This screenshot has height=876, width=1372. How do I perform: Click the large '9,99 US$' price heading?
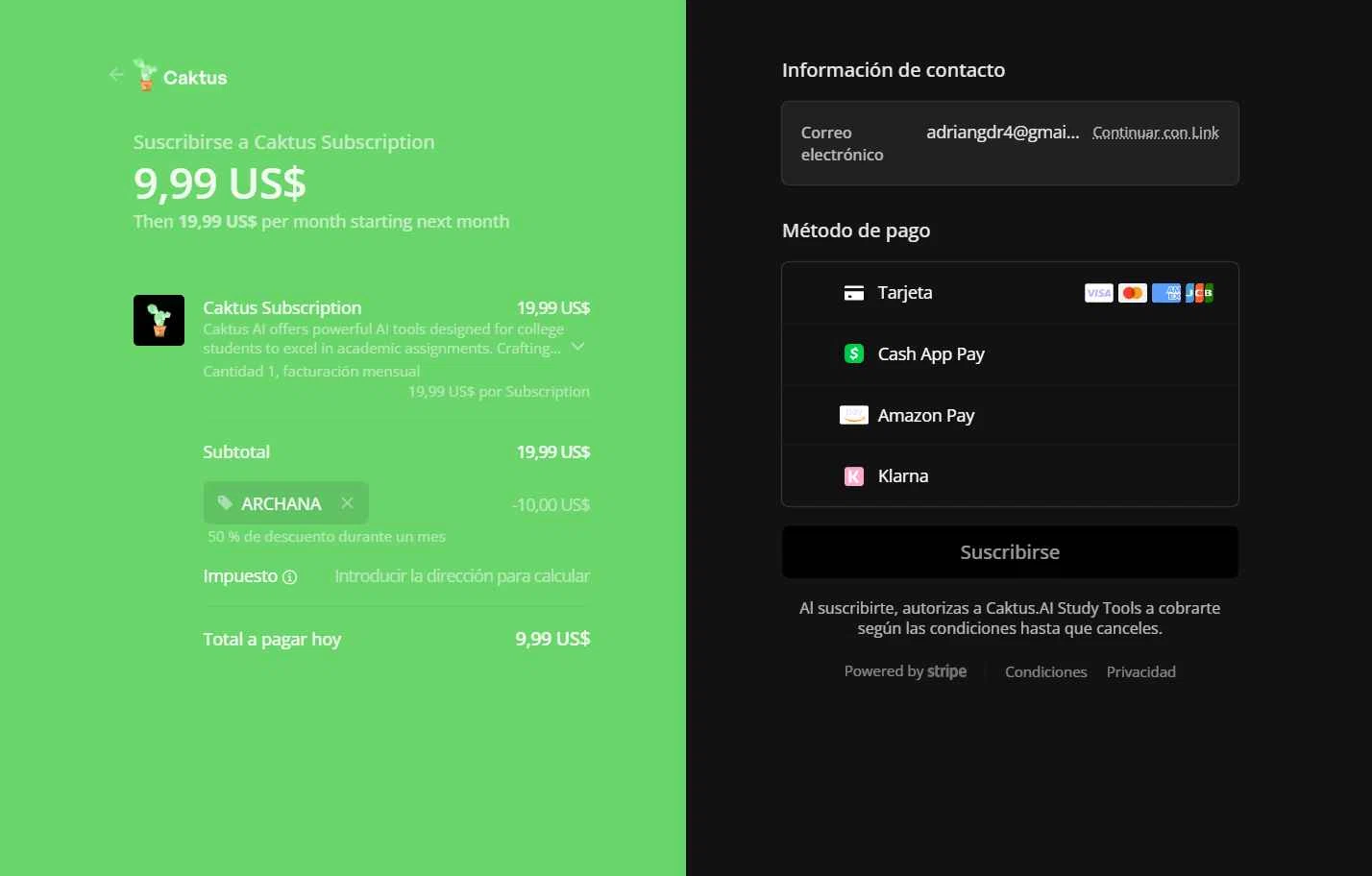click(x=219, y=183)
